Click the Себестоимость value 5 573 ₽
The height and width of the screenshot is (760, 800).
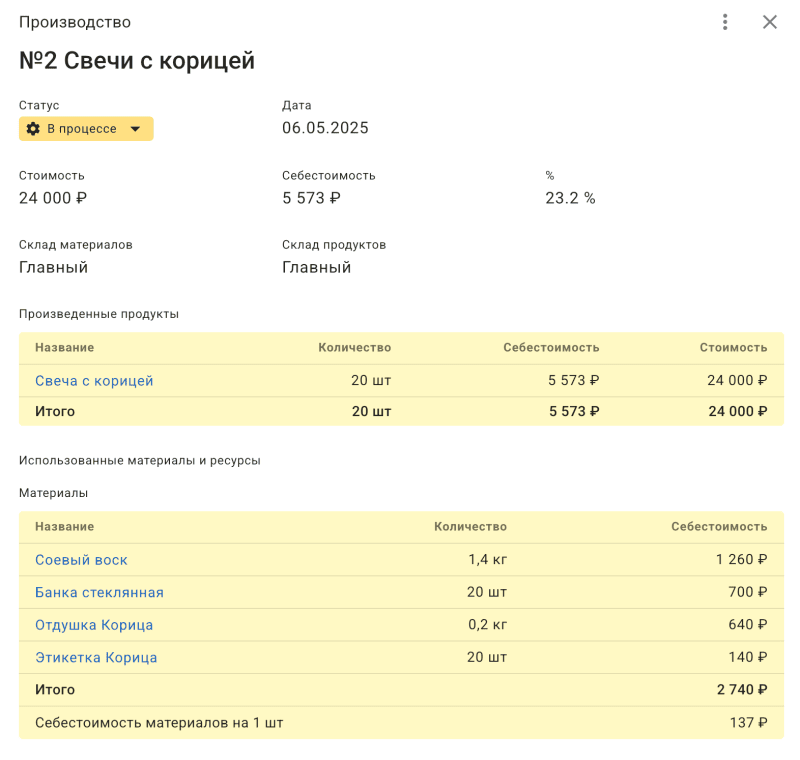[x=310, y=197]
